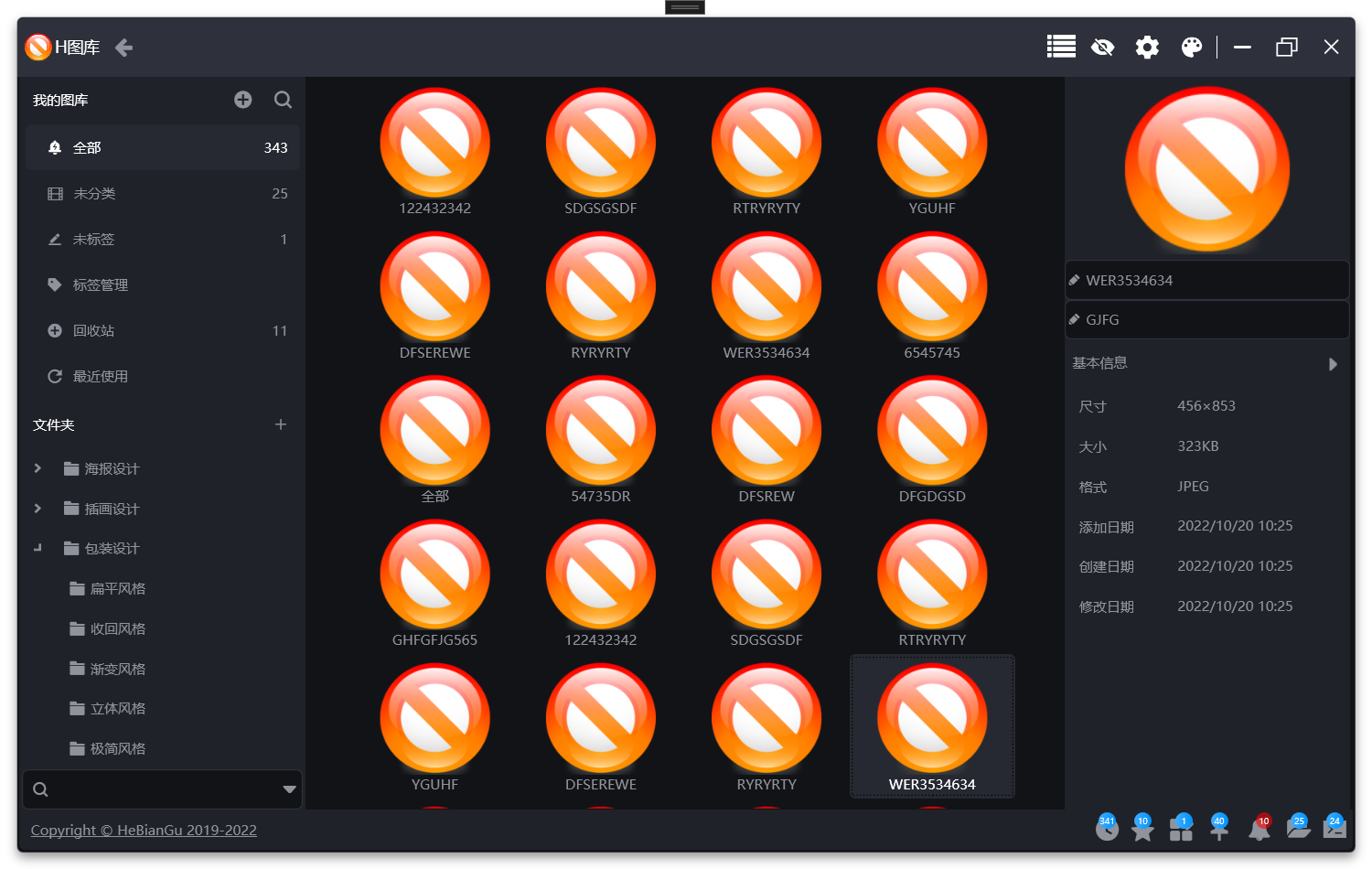Search 我的图库 with magnifier icon

[284, 100]
